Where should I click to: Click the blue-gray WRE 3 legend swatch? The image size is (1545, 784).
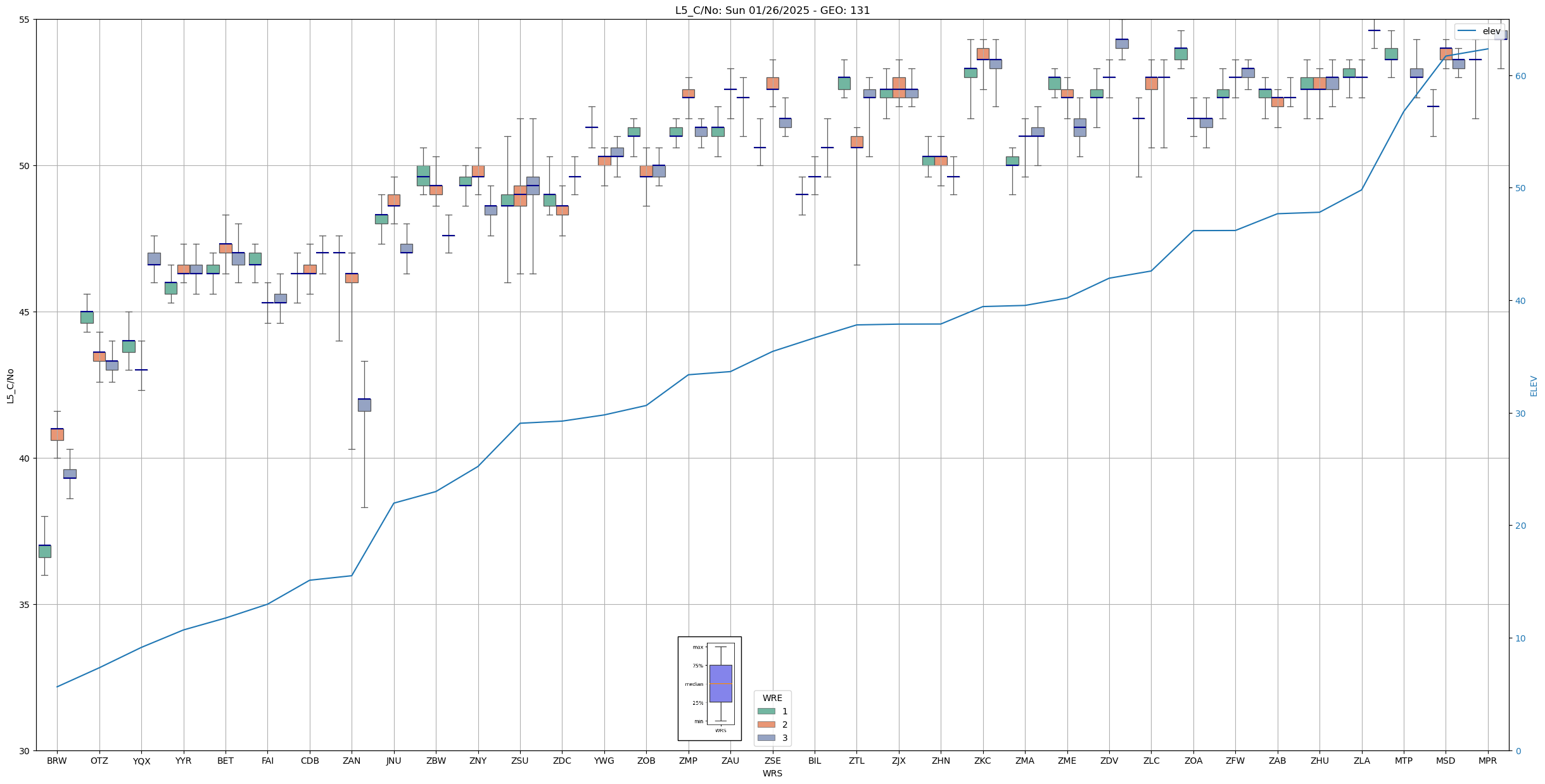[x=766, y=738]
